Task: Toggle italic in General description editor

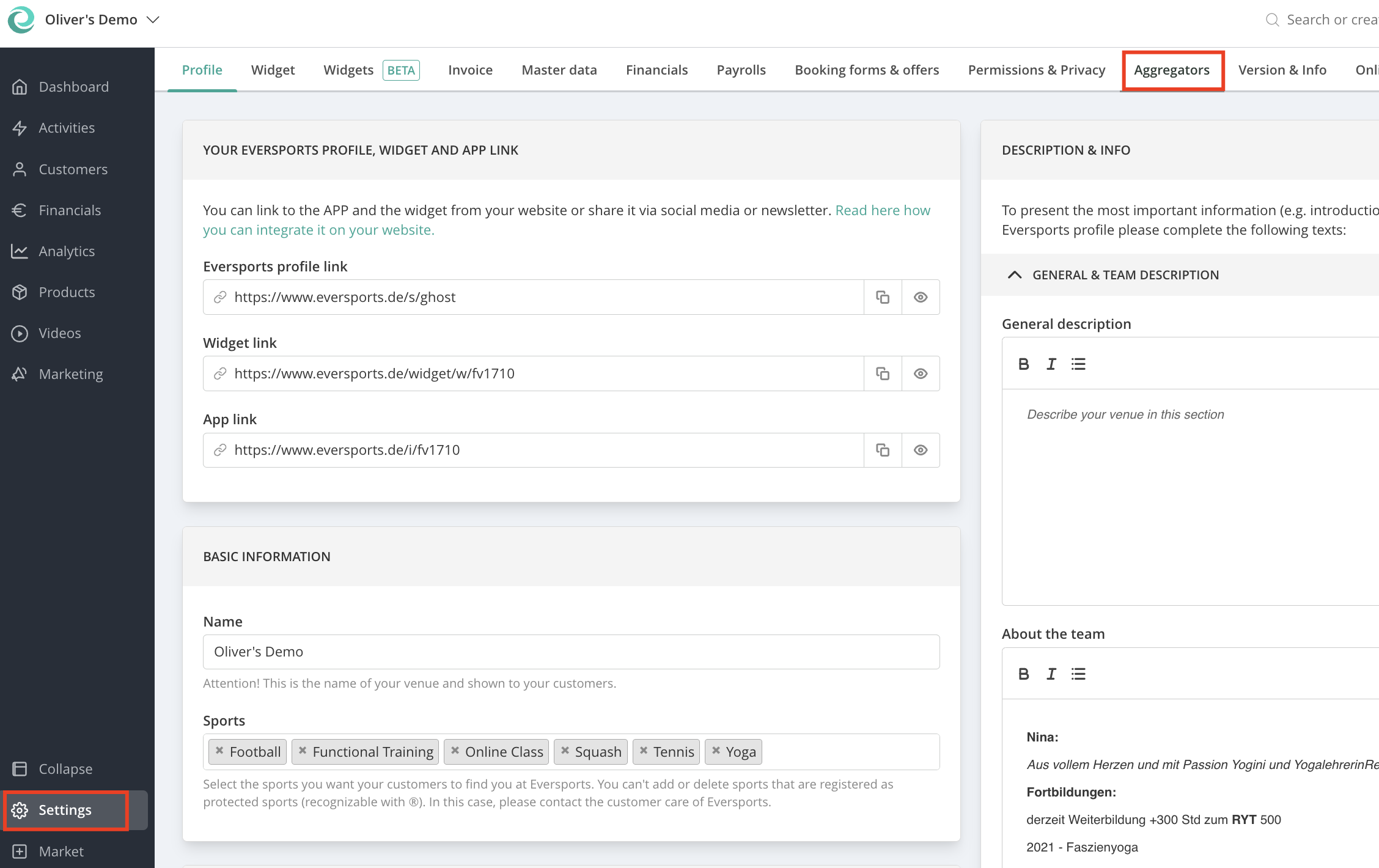Action: (1051, 364)
